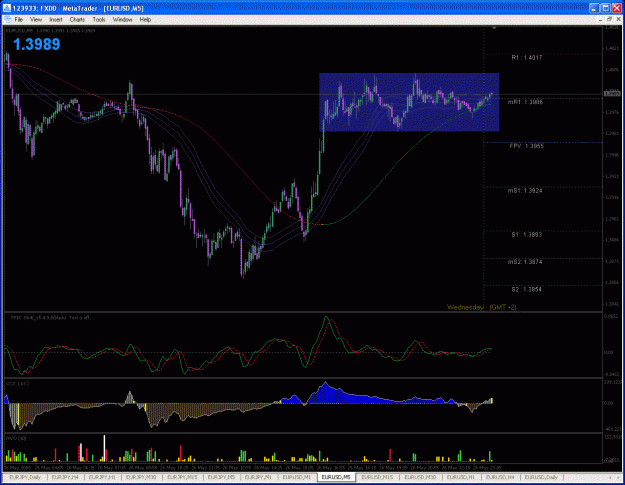Screen dimensions: 625x485
Task: Open the Help menu
Action: pyautogui.click(x=145, y=20)
